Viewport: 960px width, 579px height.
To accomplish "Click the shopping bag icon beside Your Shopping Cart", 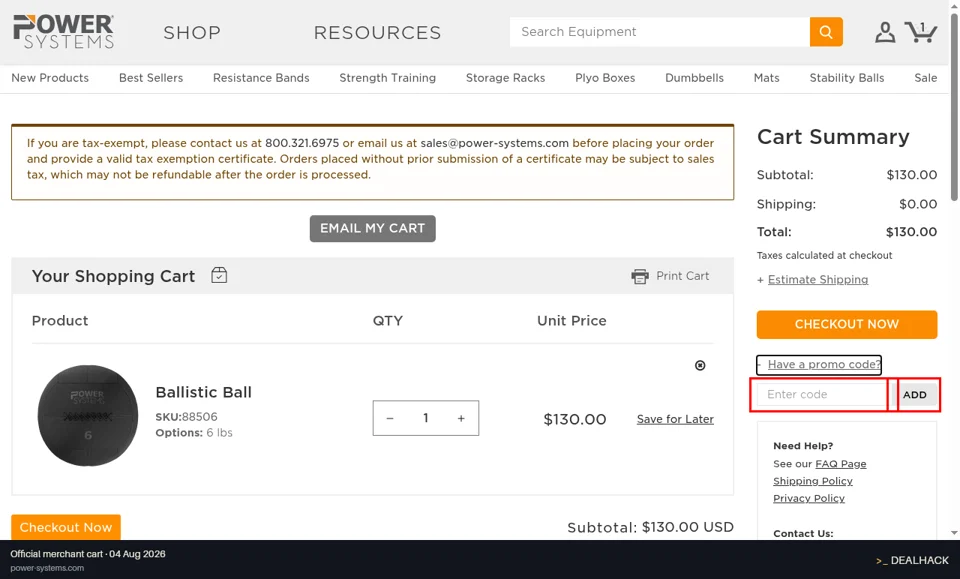I will click(219, 275).
